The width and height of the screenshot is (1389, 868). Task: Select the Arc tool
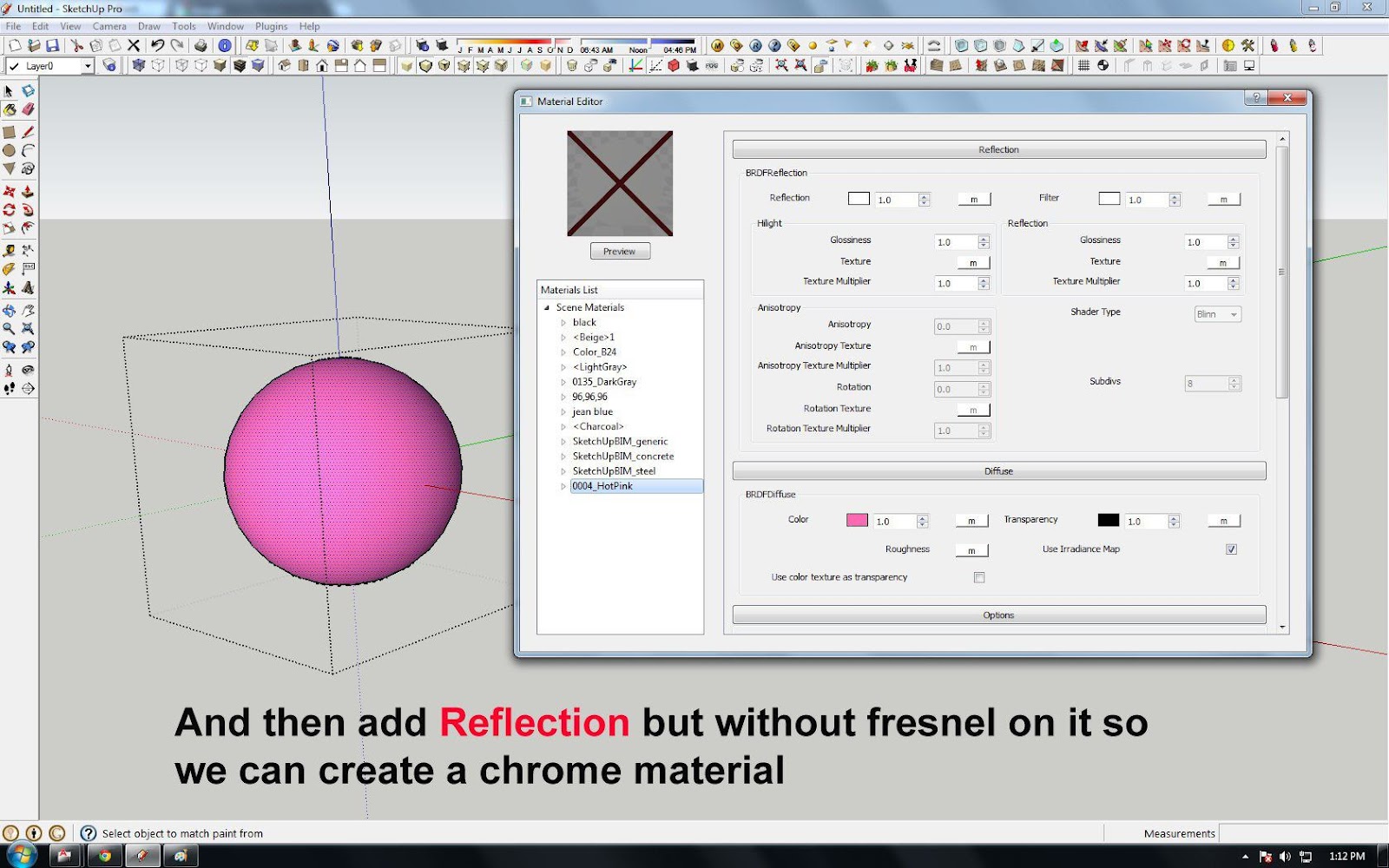pos(28,150)
